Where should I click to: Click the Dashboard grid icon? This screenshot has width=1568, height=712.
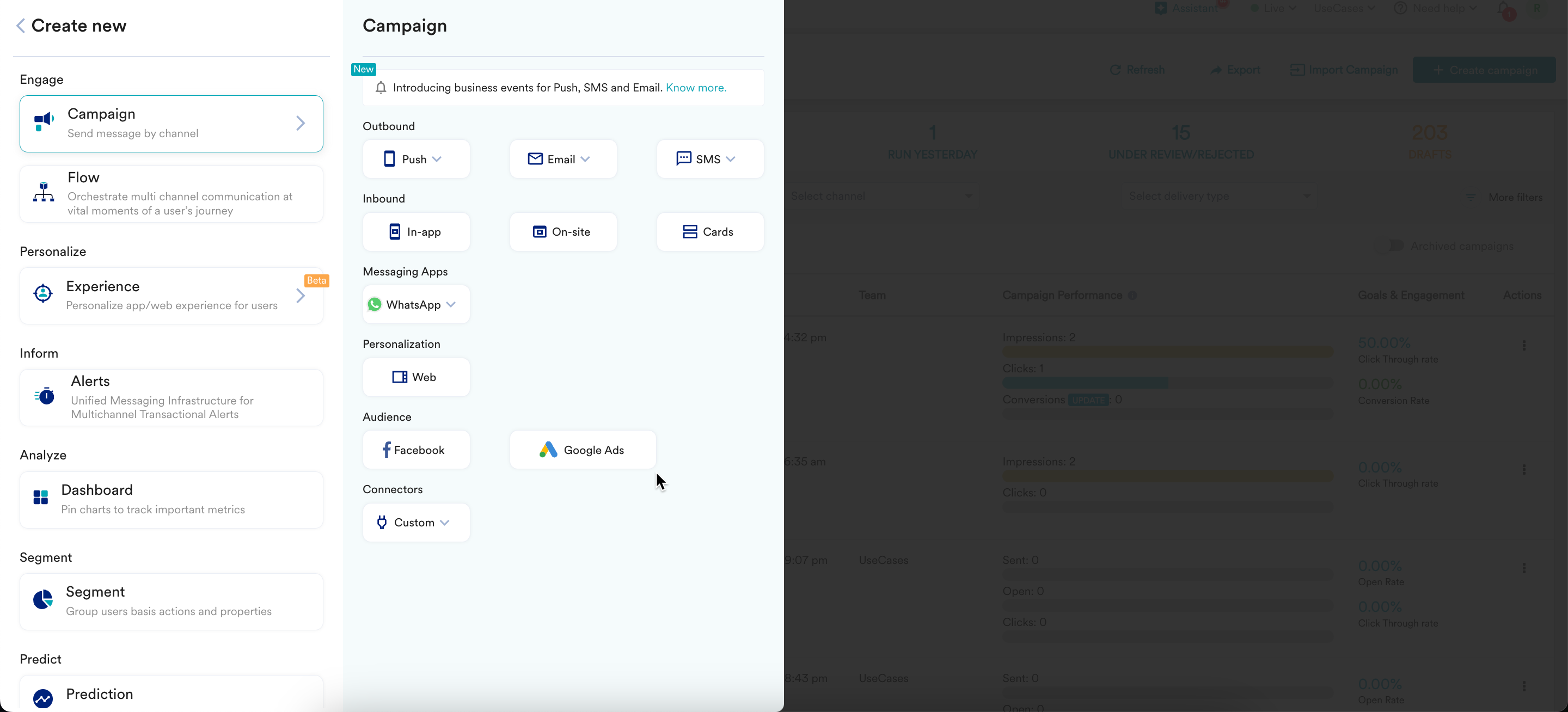pyautogui.click(x=41, y=498)
